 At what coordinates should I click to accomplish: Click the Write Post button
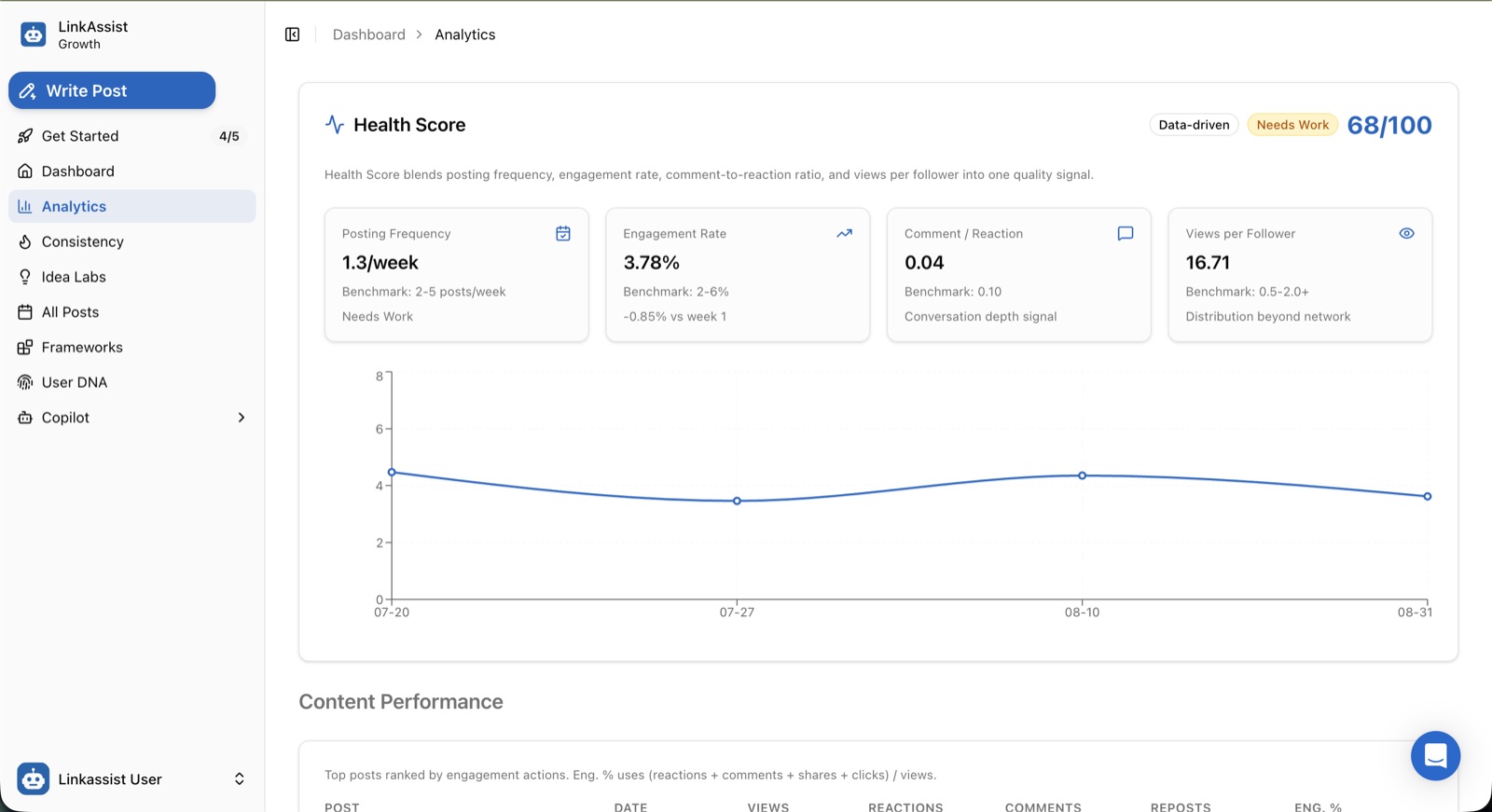112,90
